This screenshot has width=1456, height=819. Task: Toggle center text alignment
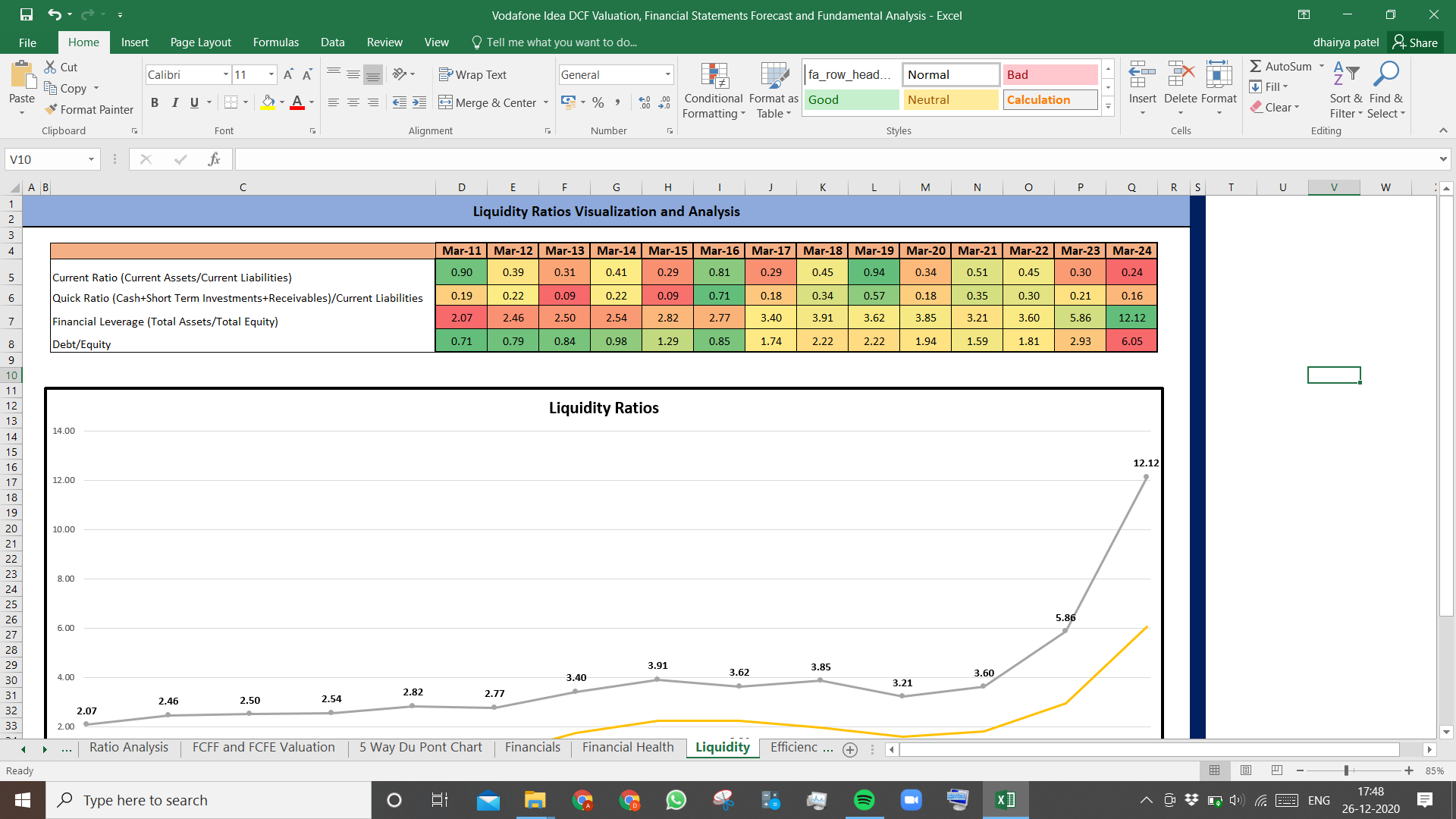click(x=353, y=102)
